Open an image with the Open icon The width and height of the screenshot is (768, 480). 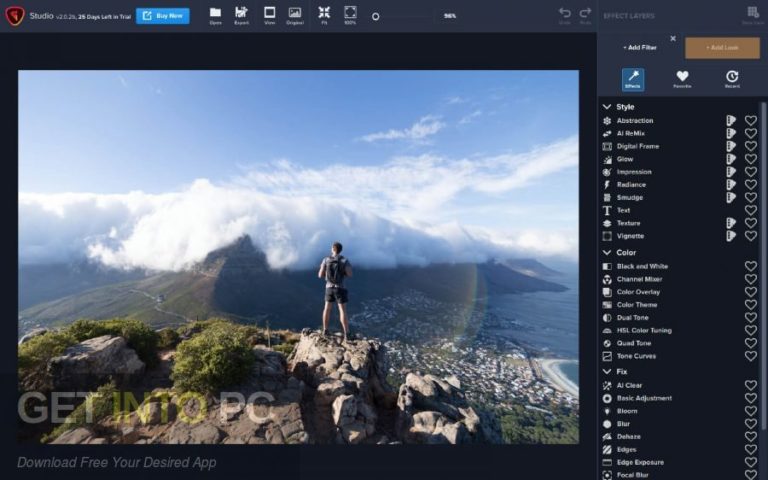coord(216,15)
